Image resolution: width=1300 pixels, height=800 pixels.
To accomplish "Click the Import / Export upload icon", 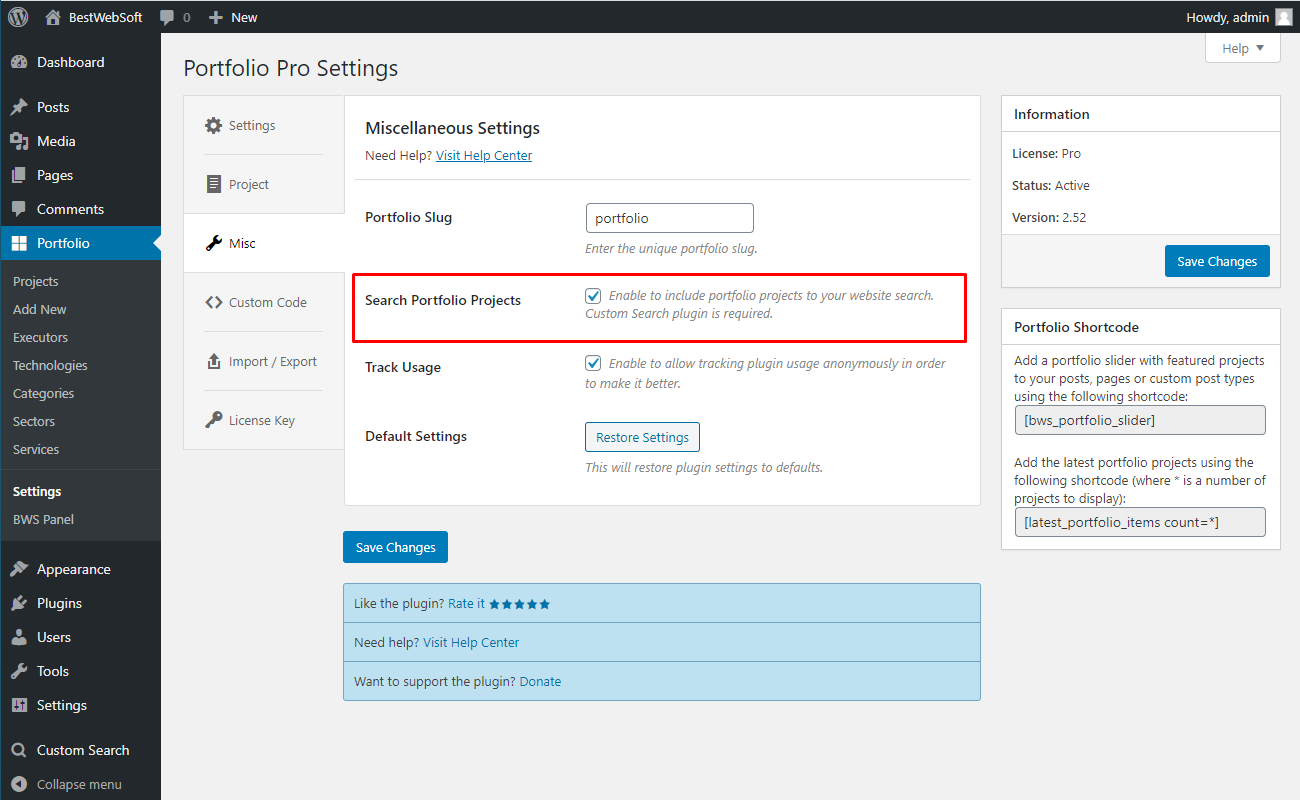I will tap(213, 361).
